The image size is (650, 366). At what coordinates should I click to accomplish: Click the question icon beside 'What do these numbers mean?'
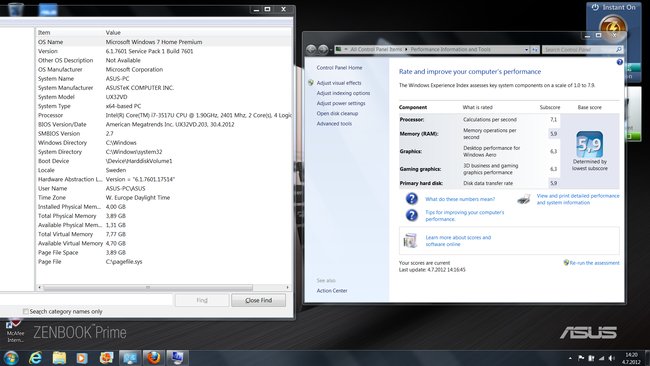click(x=412, y=199)
